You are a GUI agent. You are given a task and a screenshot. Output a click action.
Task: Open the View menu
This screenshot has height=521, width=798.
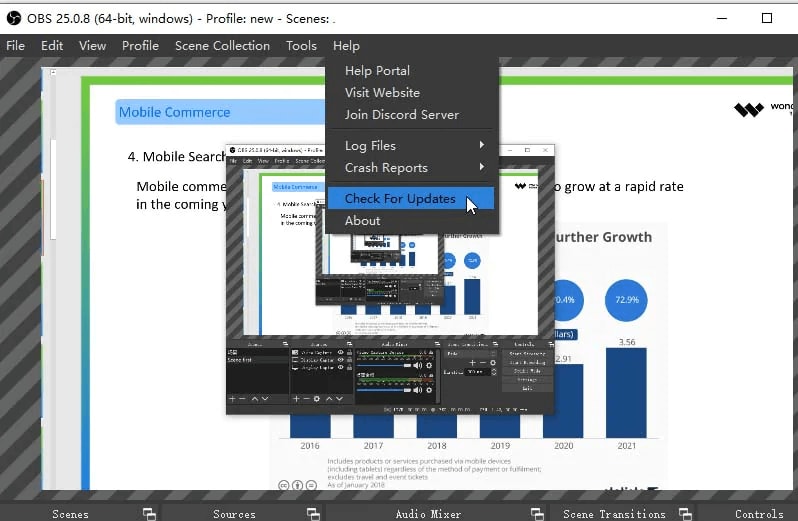click(92, 46)
